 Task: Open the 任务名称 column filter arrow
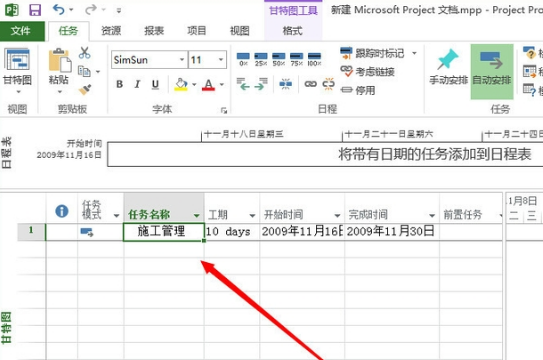click(x=197, y=216)
